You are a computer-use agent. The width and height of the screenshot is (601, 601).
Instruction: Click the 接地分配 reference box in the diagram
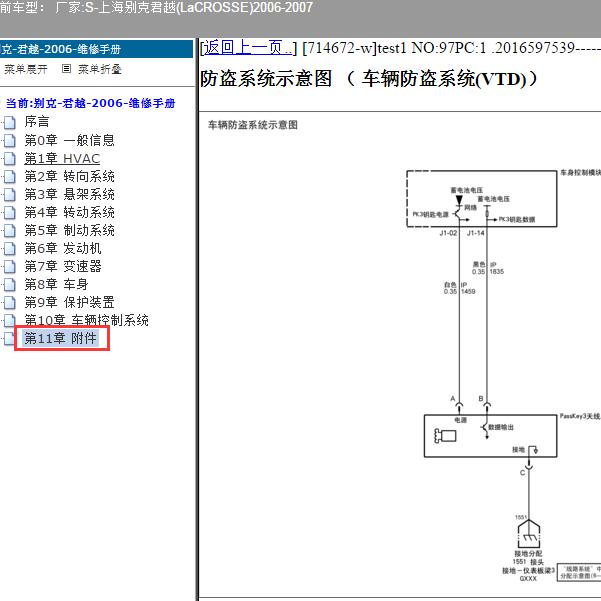(579, 573)
